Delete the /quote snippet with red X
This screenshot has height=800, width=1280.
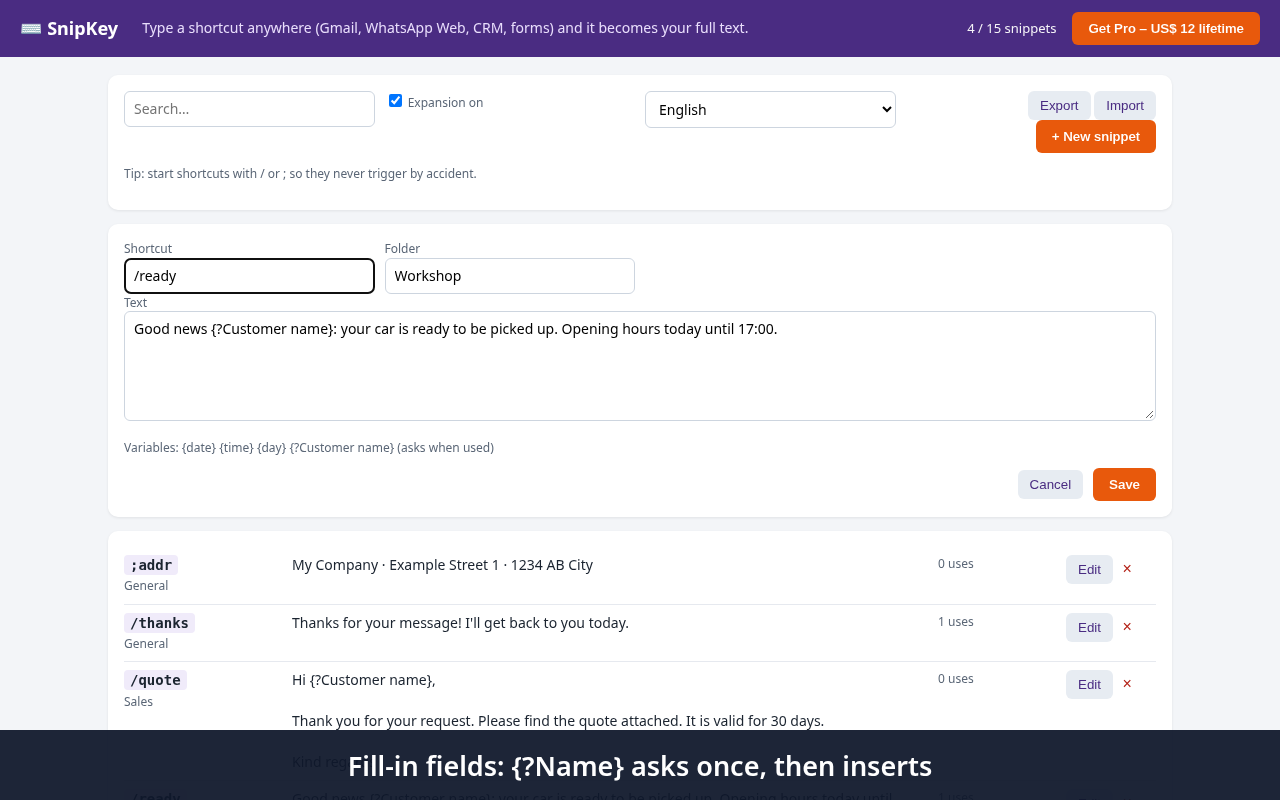tap(1127, 684)
